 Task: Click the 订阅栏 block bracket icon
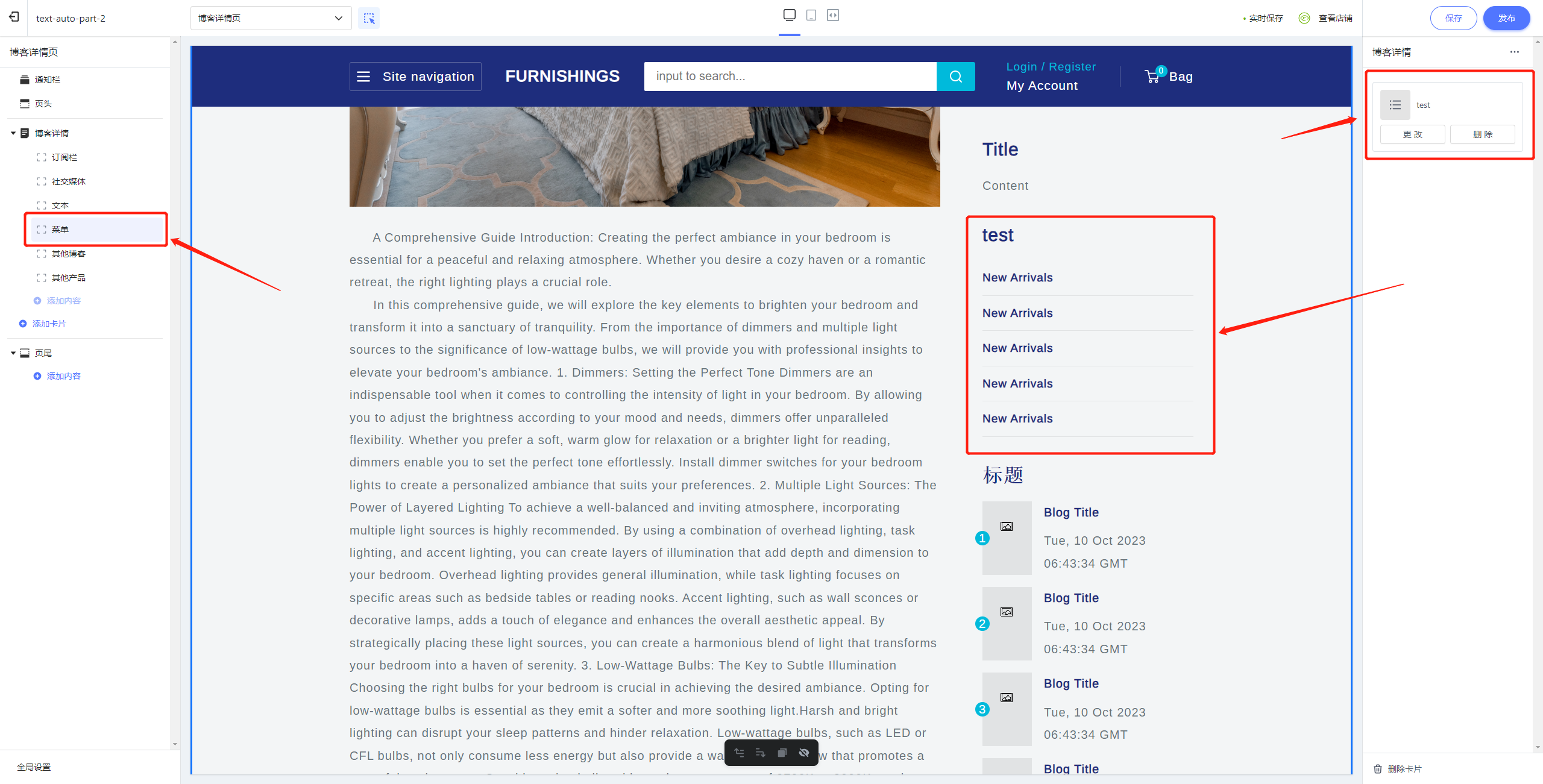click(x=41, y=157)
